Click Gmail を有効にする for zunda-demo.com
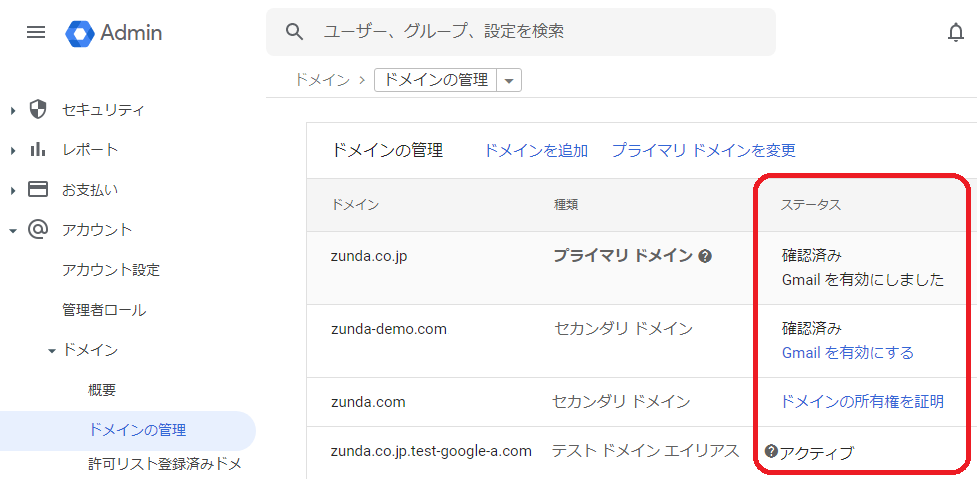Image resolution: width=977 pixels, height=479 pixels. pos(847,353)
